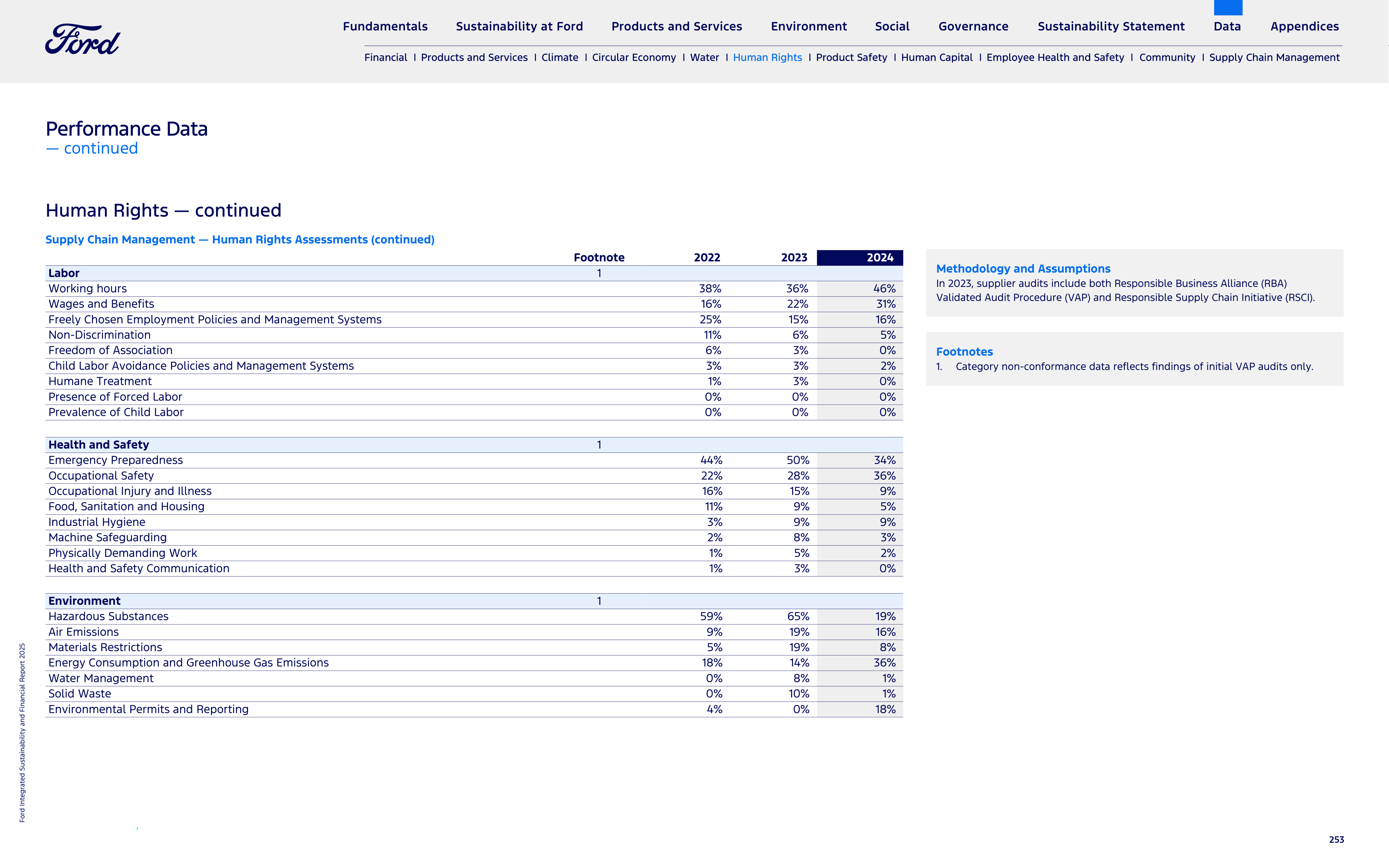Viewport: 1389px width, 868px height.
Task: Click the Non-Discrimination row label
Action: click(x=99, y=335)
